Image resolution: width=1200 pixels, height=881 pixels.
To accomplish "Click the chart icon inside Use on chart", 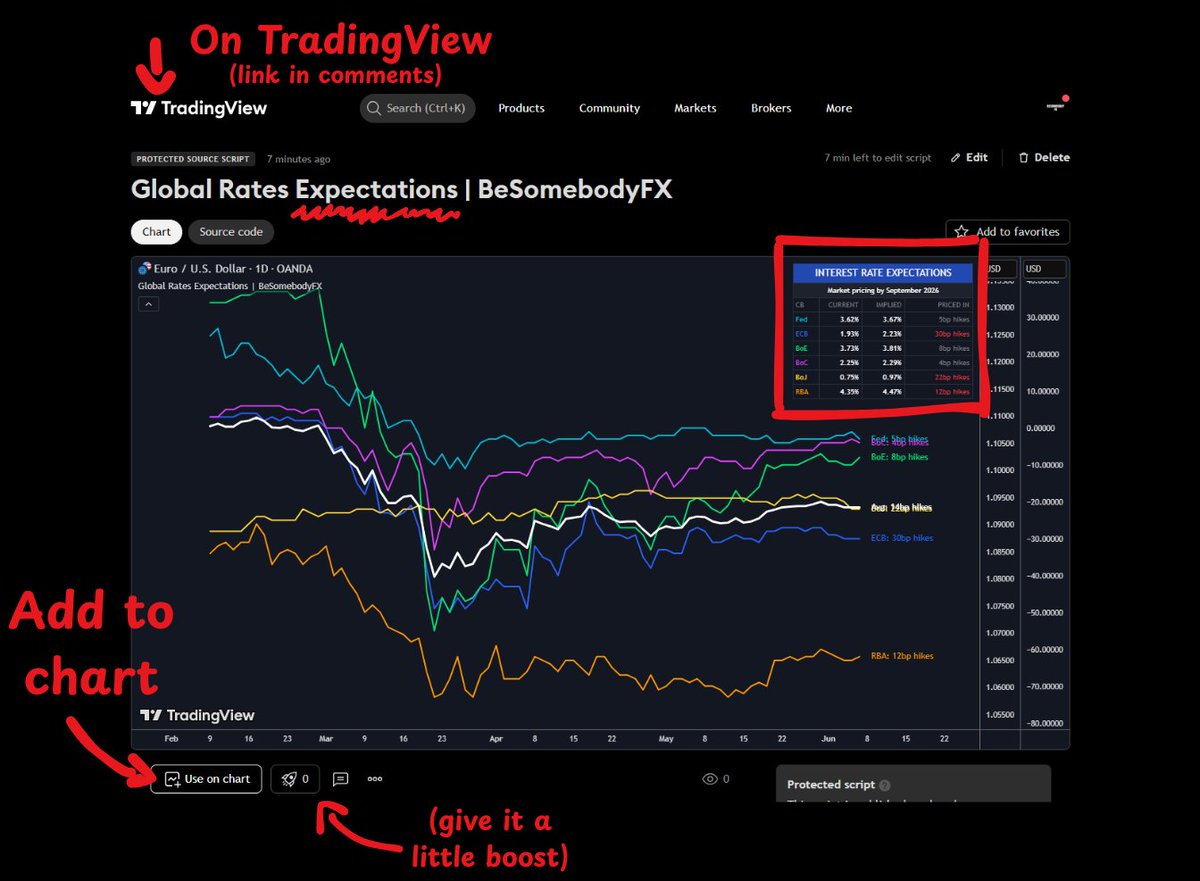I will 172,779.
